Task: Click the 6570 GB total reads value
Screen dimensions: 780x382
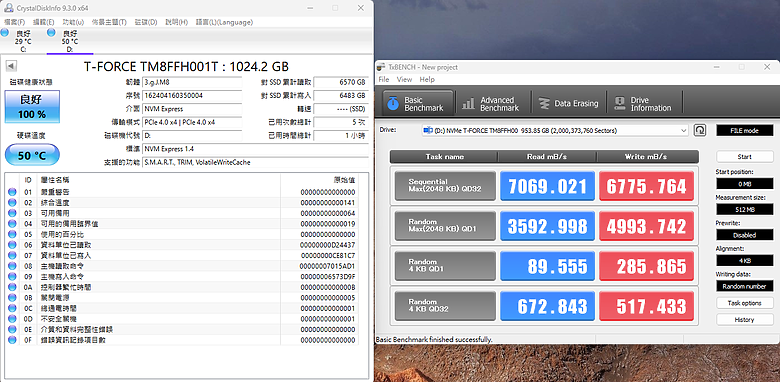Action: 341,82
